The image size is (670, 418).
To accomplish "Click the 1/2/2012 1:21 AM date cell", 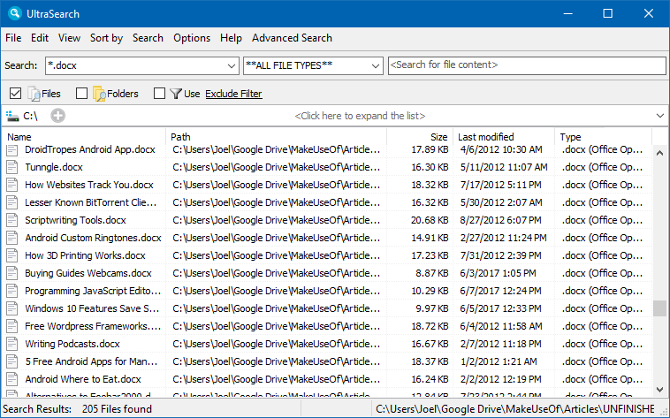I will click(x=498, y=362).
